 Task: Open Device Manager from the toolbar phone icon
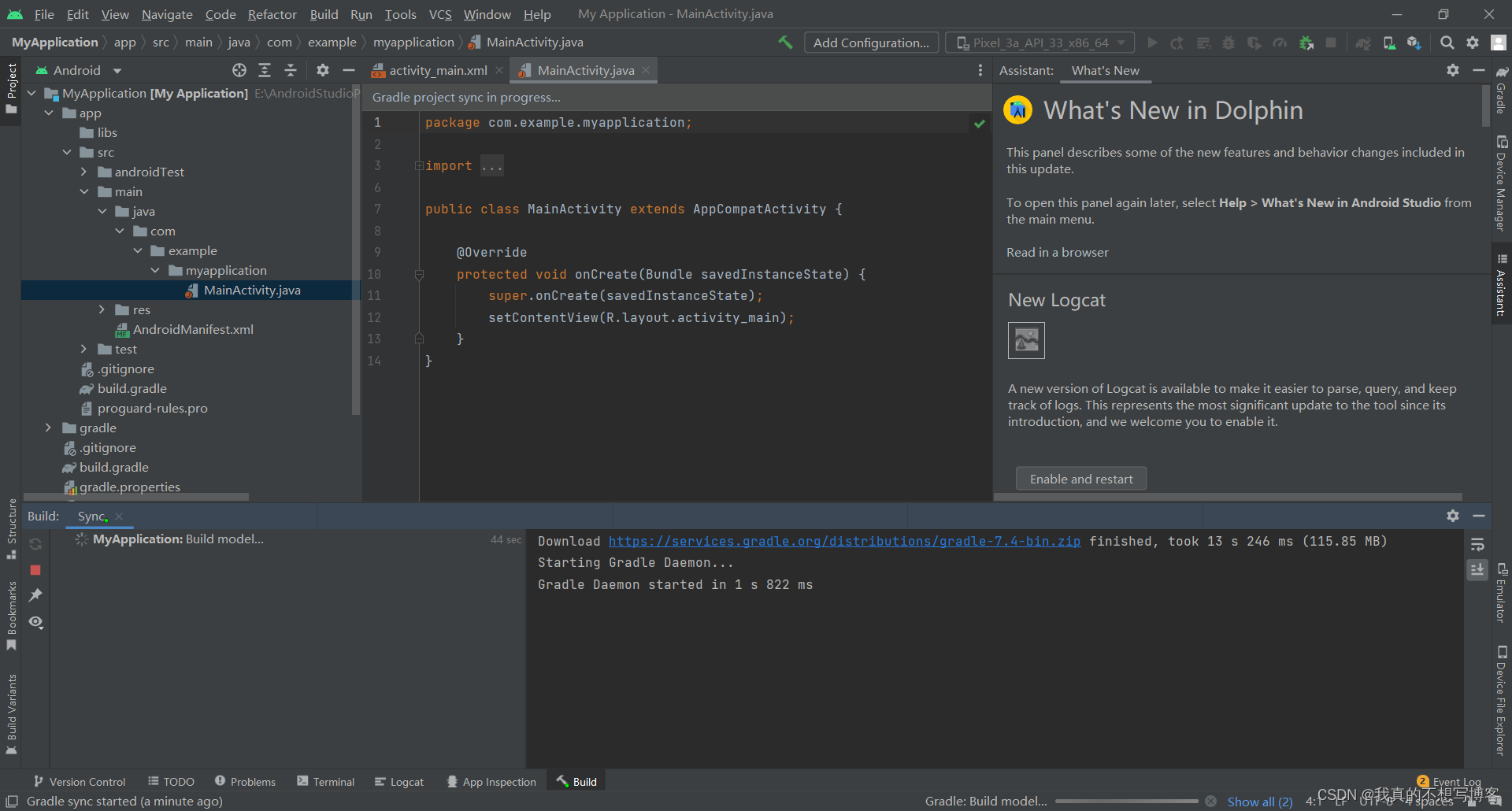1389,43
